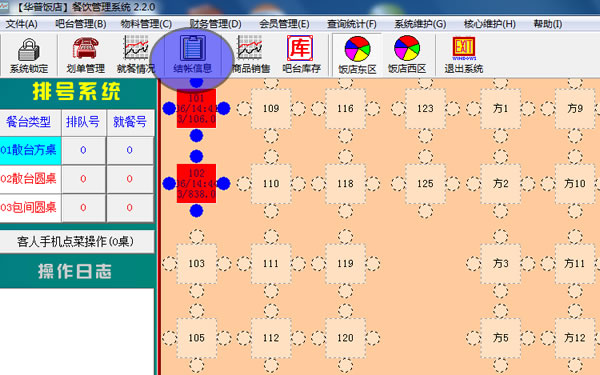
Task: Select occupied red table 102
Action: [196, 184]
